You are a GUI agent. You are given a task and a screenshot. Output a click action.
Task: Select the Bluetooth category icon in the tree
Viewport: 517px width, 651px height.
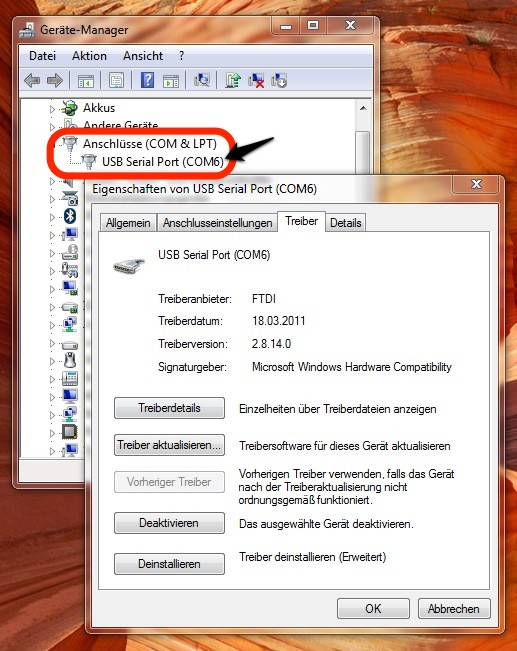click(x=70, y=216)
